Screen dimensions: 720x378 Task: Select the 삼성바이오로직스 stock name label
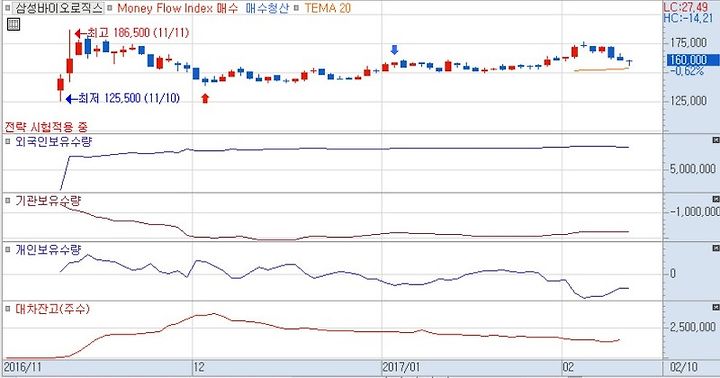[58, 8]
